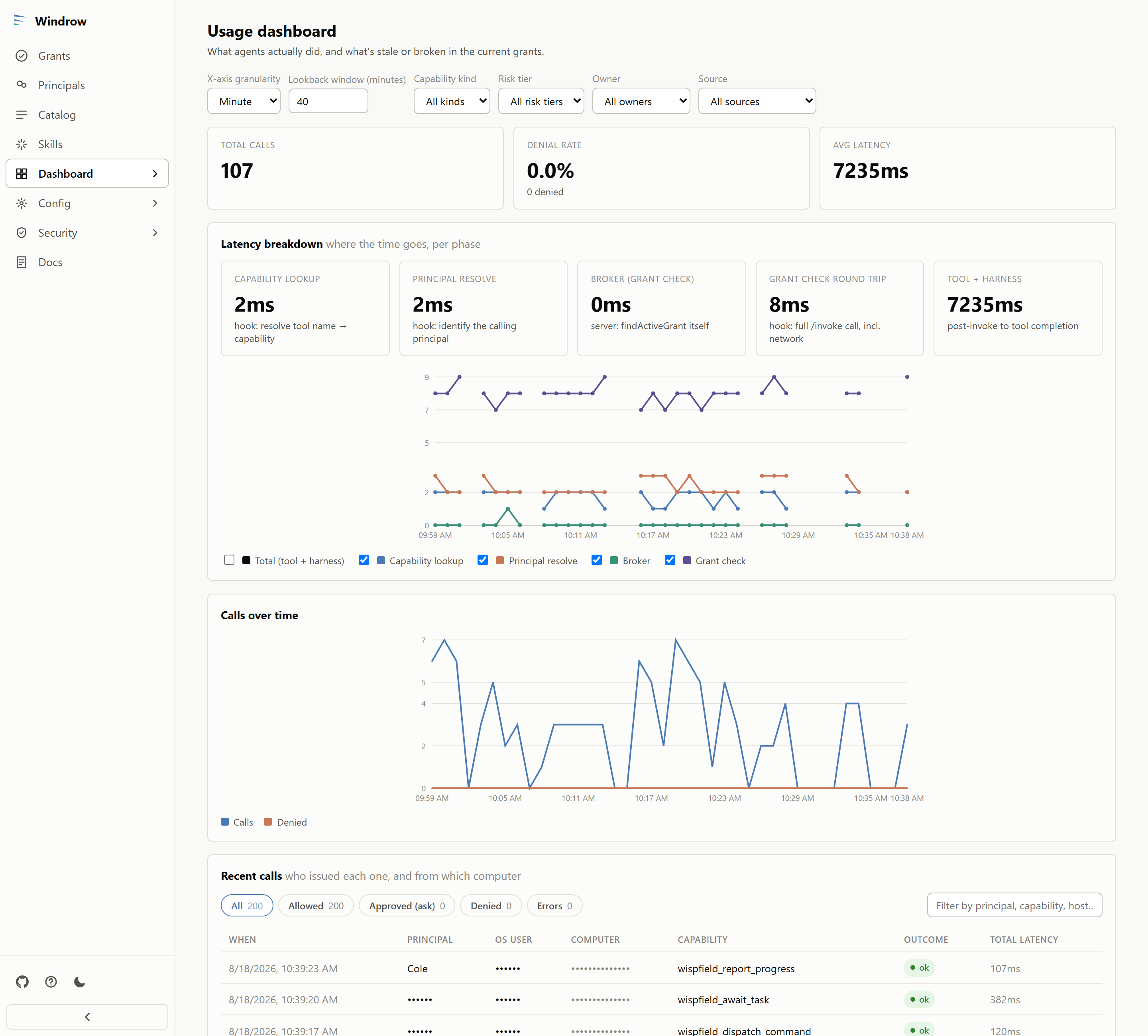Open the All kinds capability dropdown
This screenshot has width=1148, height=1036.
[x=452, y=101]
